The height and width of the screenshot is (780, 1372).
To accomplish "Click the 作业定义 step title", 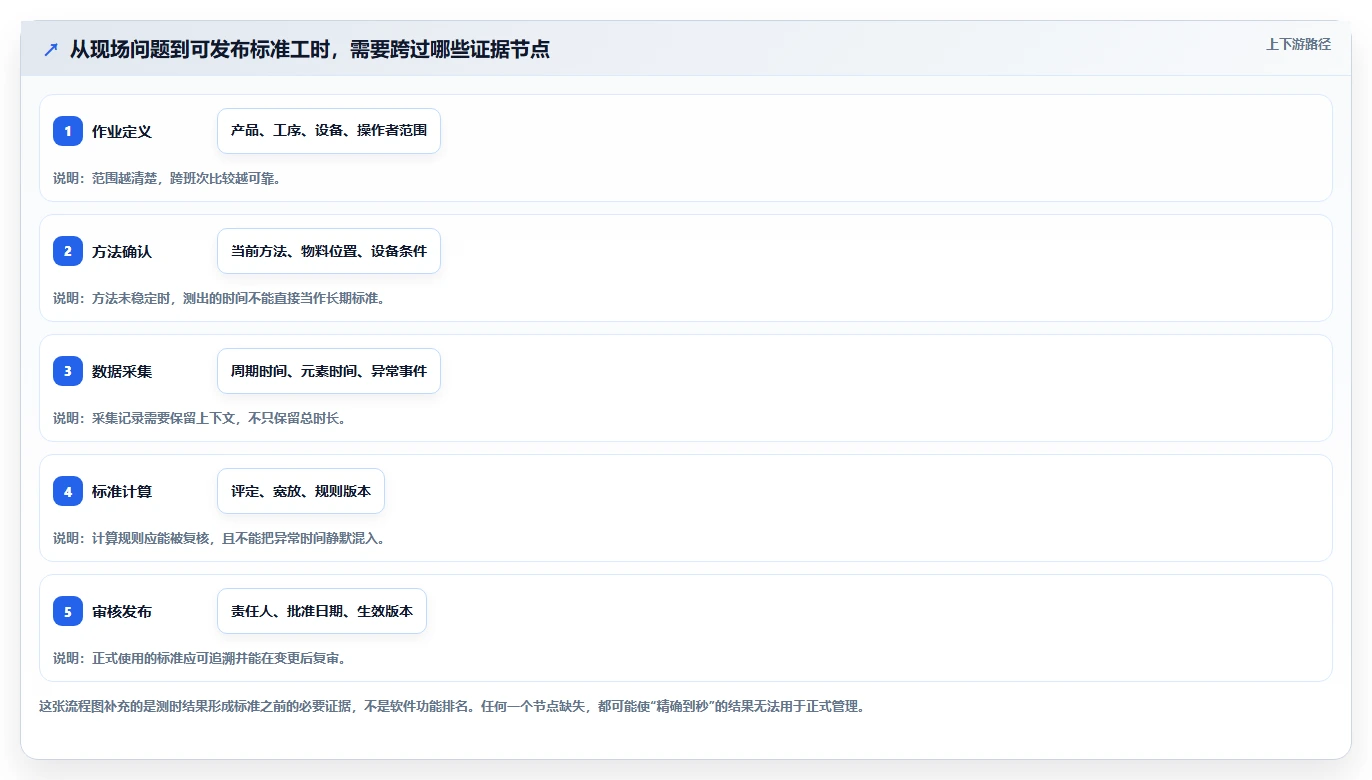I will [122, 132].
